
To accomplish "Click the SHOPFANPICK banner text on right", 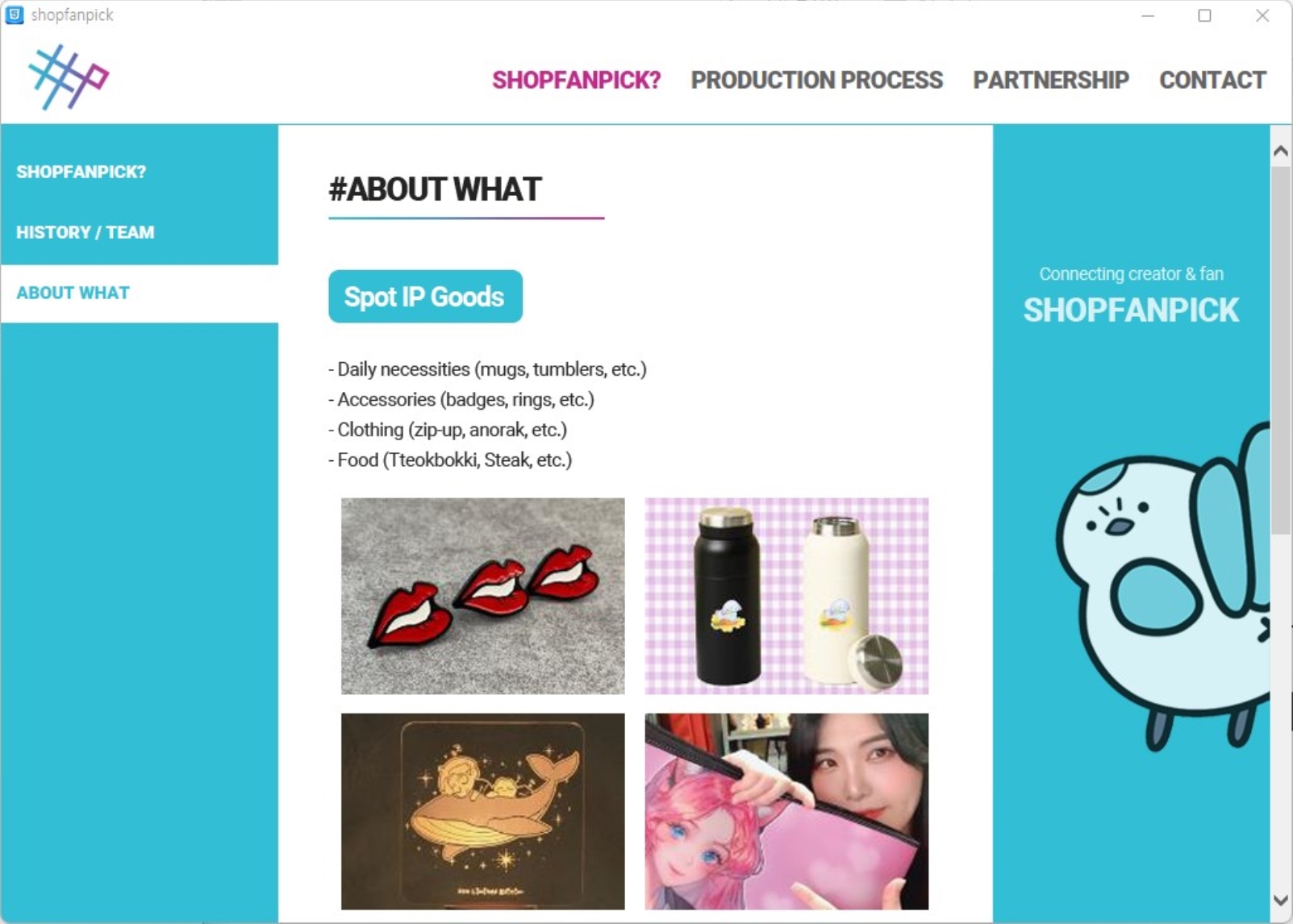I will 1131,310.
